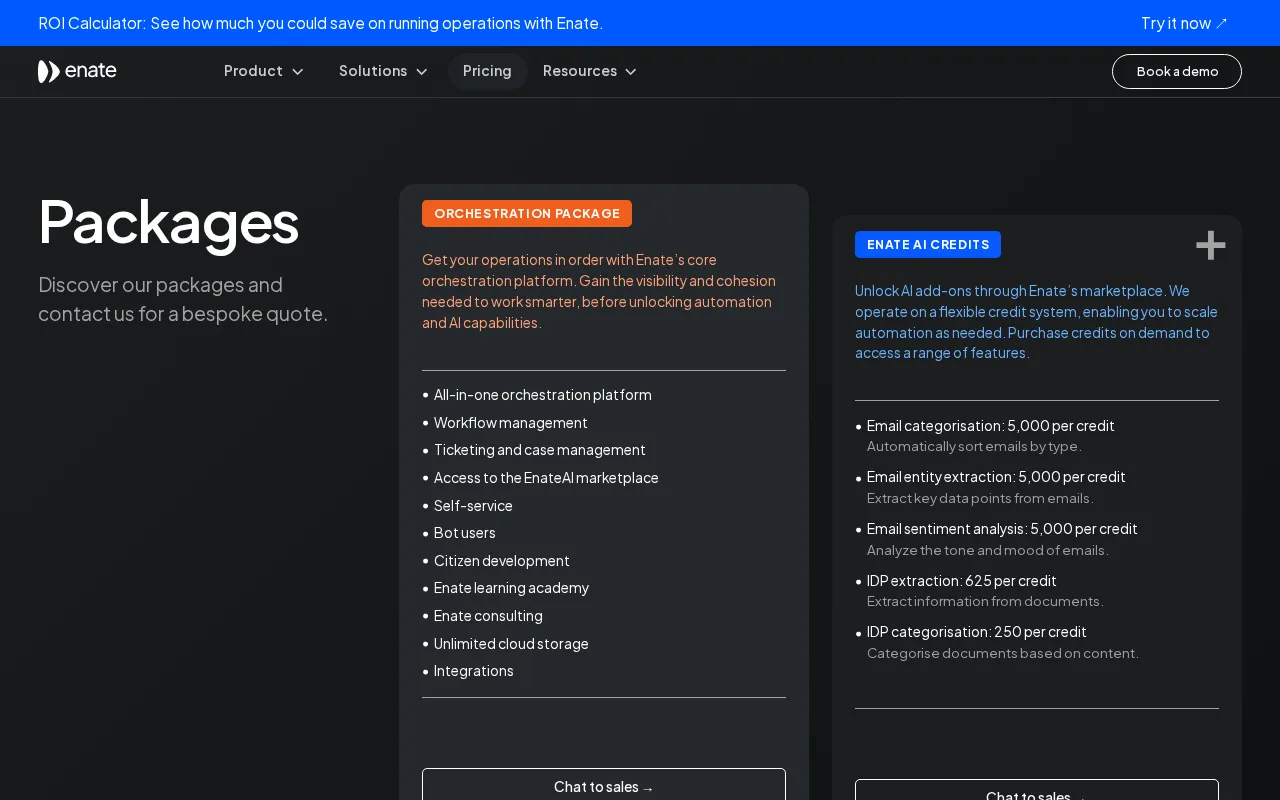
Task: Select 'All-in-one orchestration platform' item
Action: coord(542,395)
